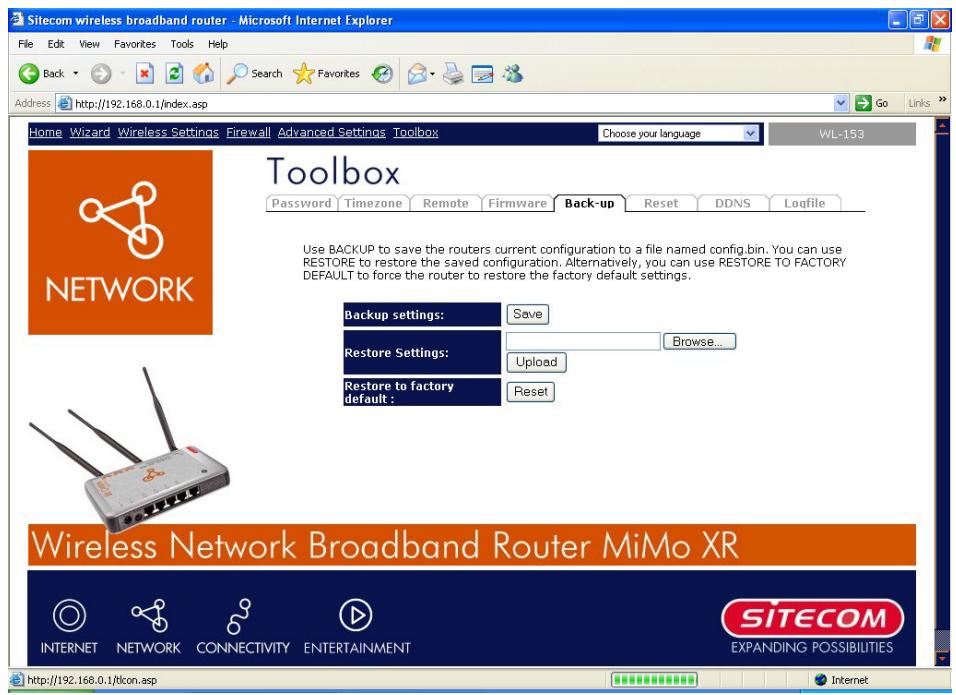Image resolution: width=956 pixels, height=695 pixels.
Task: Click the page scrollbar up arrow
Action: tap(943, 127)
